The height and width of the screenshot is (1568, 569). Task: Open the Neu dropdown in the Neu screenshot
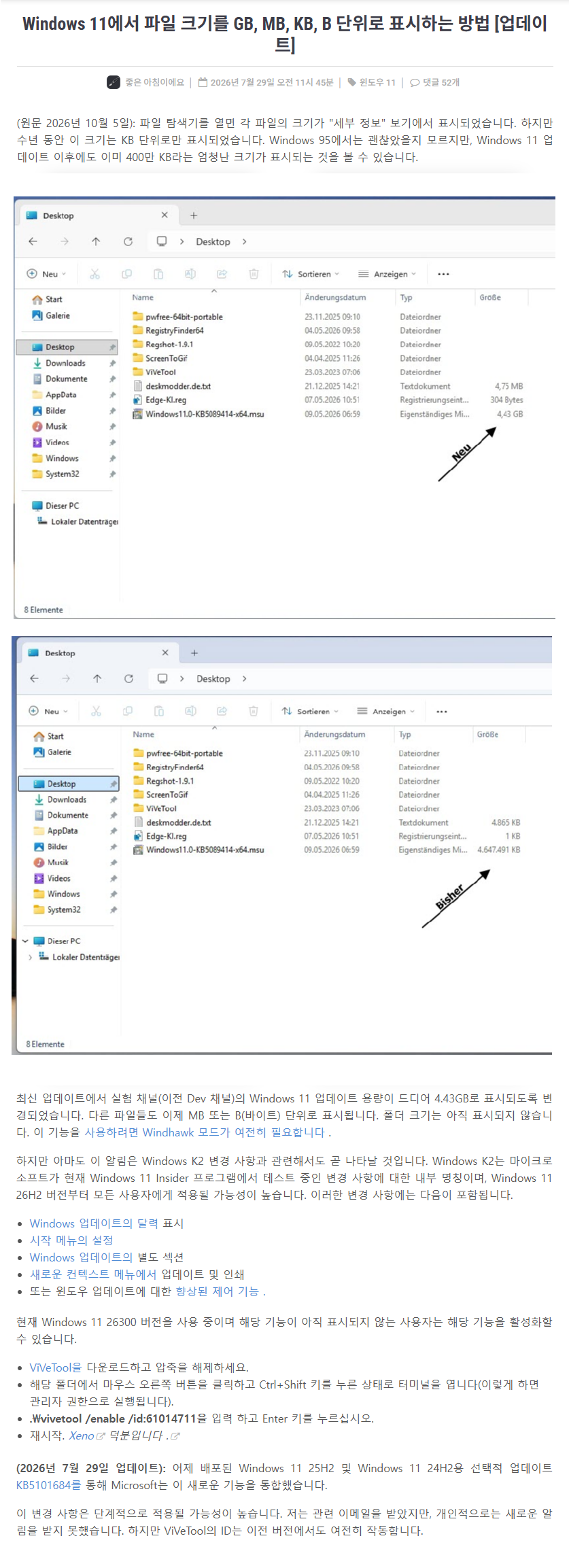pos(46,274)
